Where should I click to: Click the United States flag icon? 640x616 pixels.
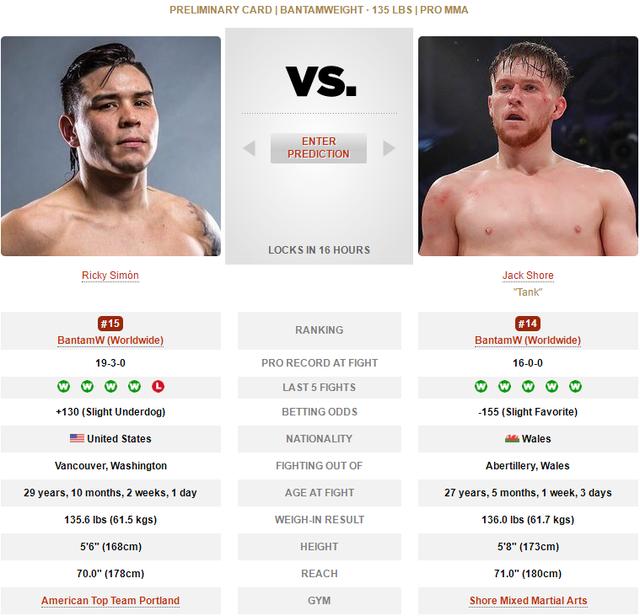click(77, 438)
